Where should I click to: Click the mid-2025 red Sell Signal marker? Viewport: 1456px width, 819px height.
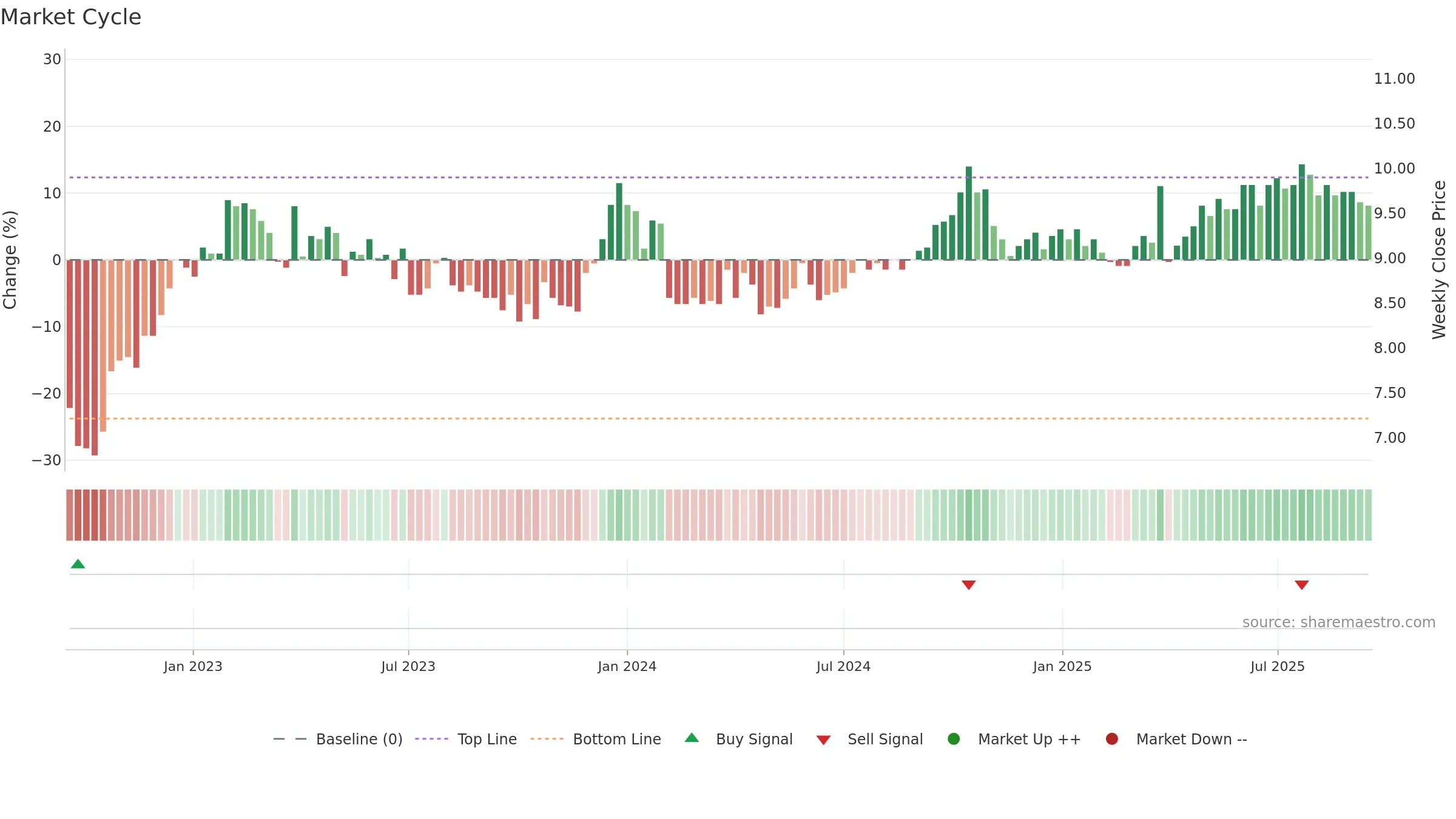click(x=1302, y=585)
